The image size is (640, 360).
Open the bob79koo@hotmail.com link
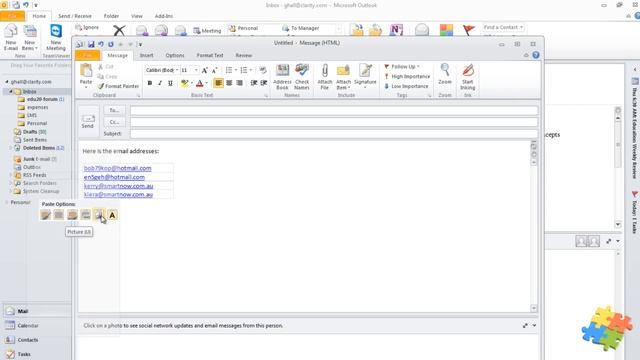click(118, 168)
